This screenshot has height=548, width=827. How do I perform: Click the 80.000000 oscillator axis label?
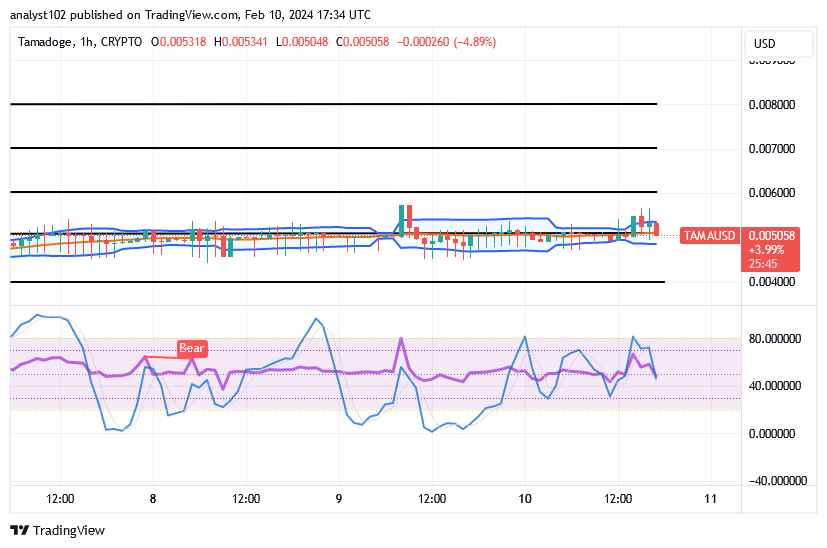point(775,339)
